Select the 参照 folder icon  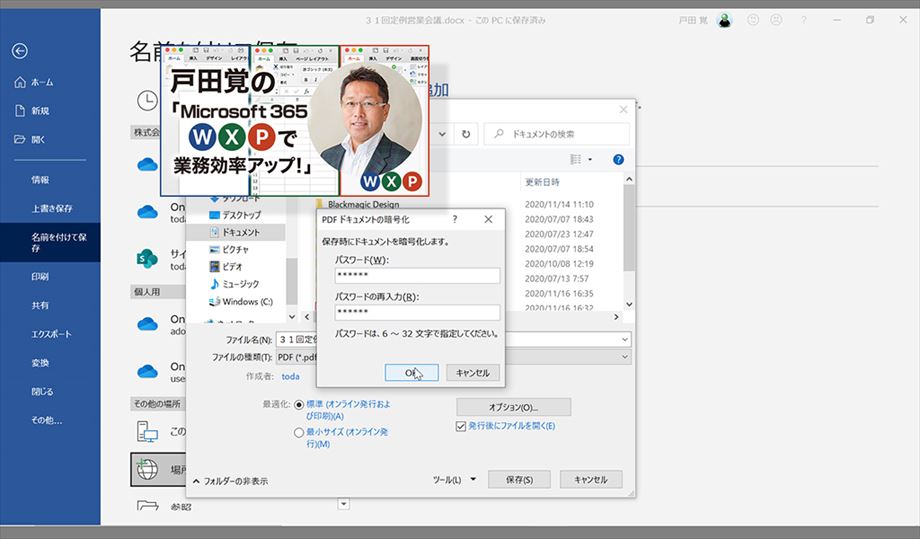pyautogui.click(x=147, y=506)
